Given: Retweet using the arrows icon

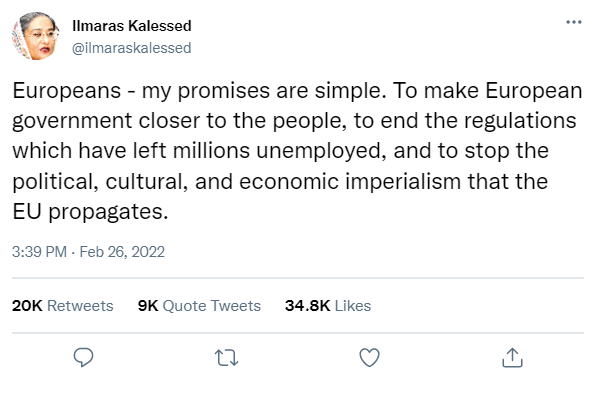Looking at the screenshot, I should coord(227,358).
